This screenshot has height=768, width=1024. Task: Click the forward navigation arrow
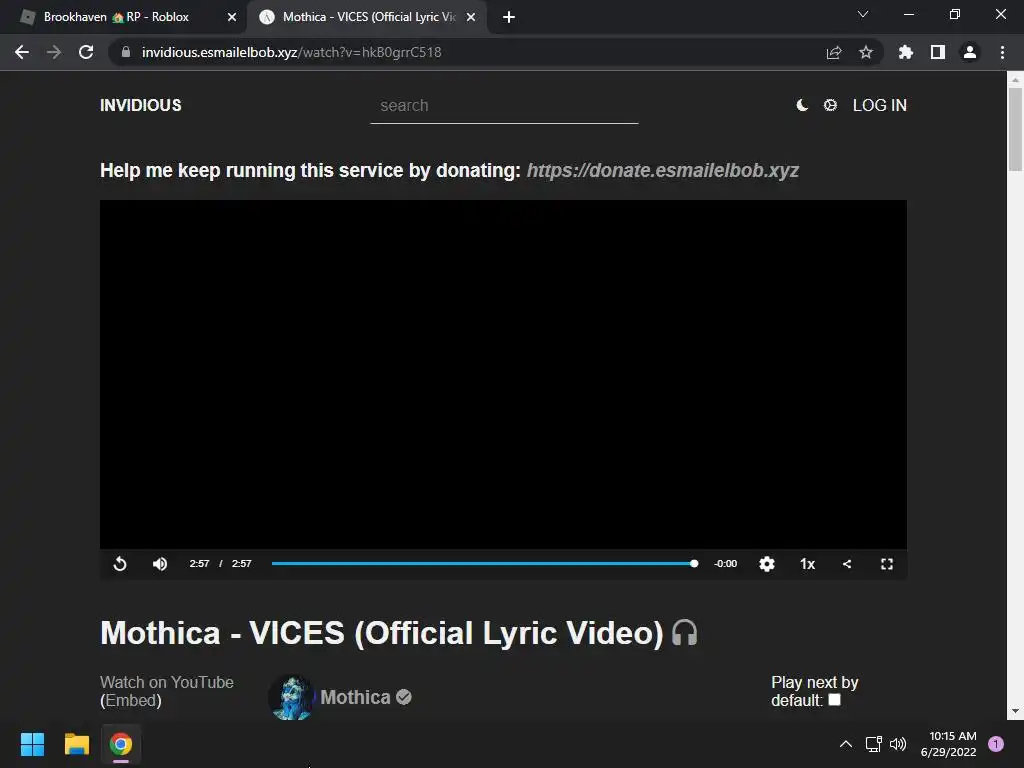54,52
